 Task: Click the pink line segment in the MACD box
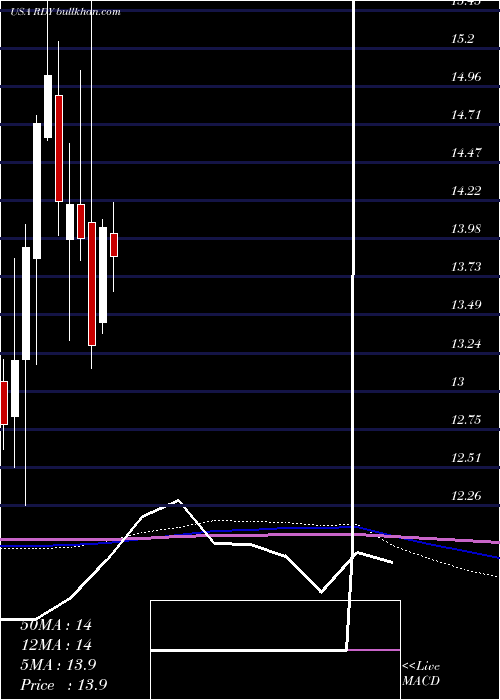pos(373,650)
